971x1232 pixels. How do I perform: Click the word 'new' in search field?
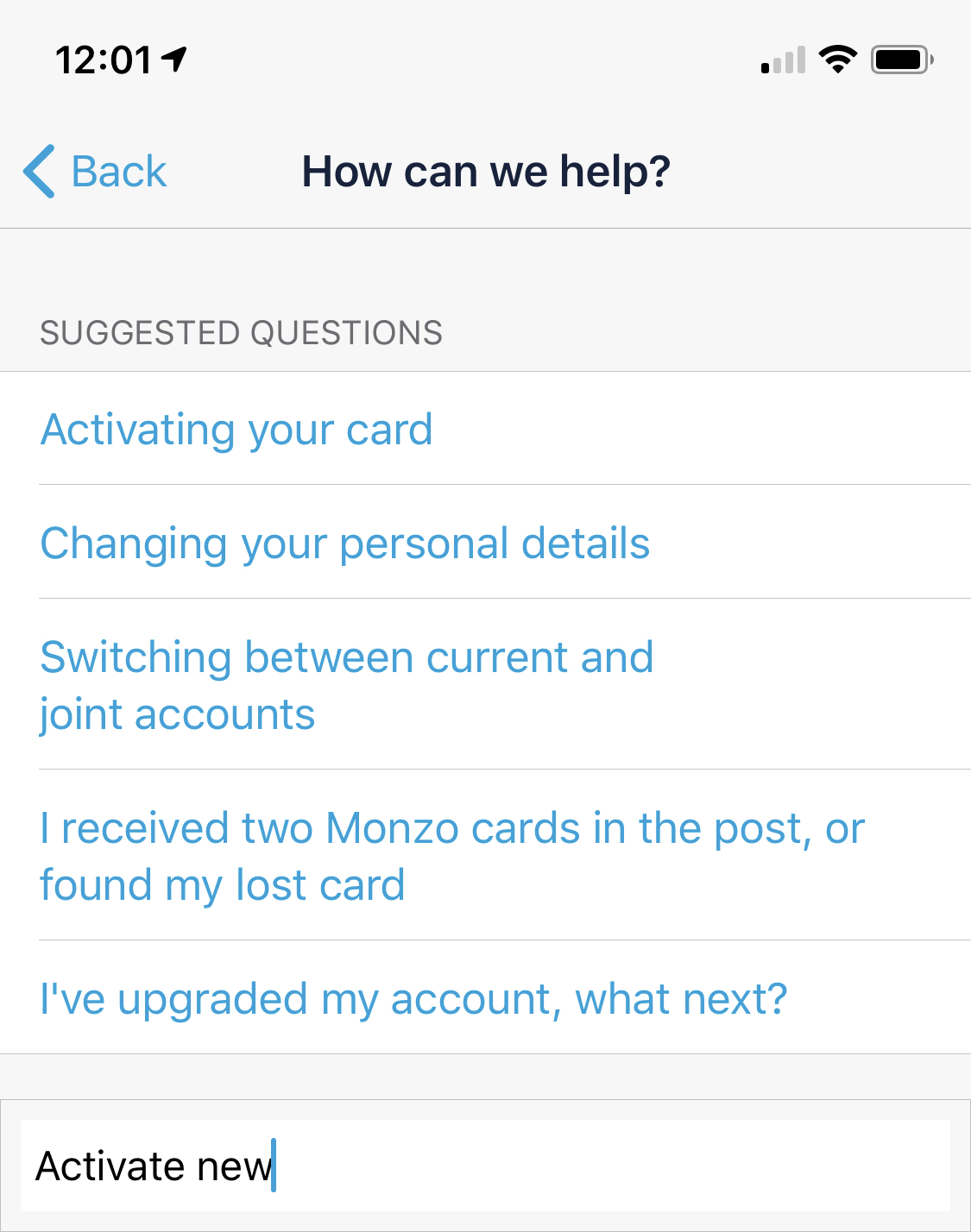pos(233,1166)
